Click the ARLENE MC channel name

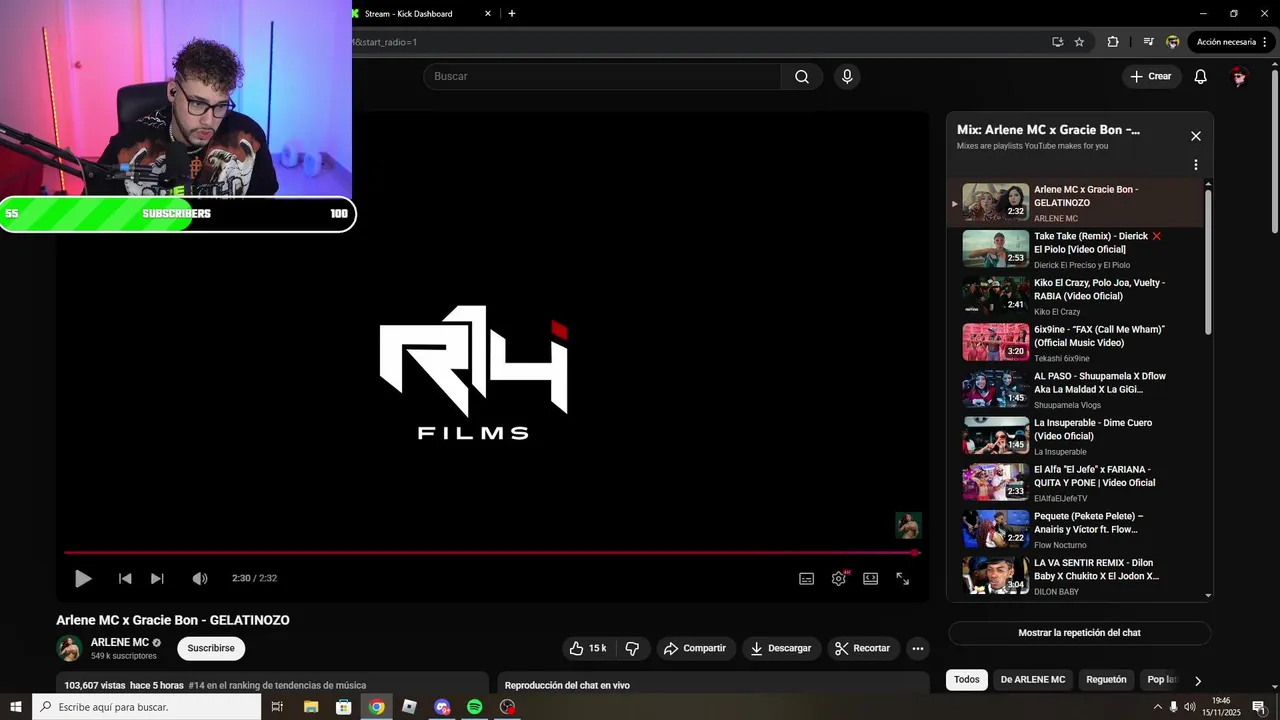120,642
